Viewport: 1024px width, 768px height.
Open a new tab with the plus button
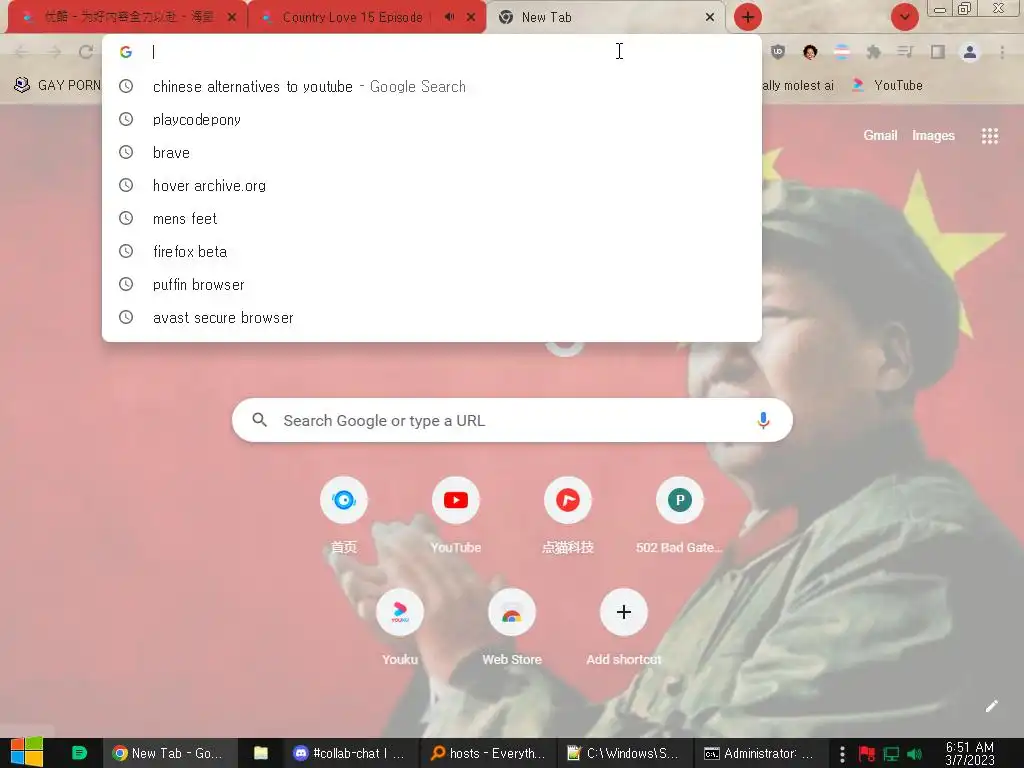click(748, 17)
